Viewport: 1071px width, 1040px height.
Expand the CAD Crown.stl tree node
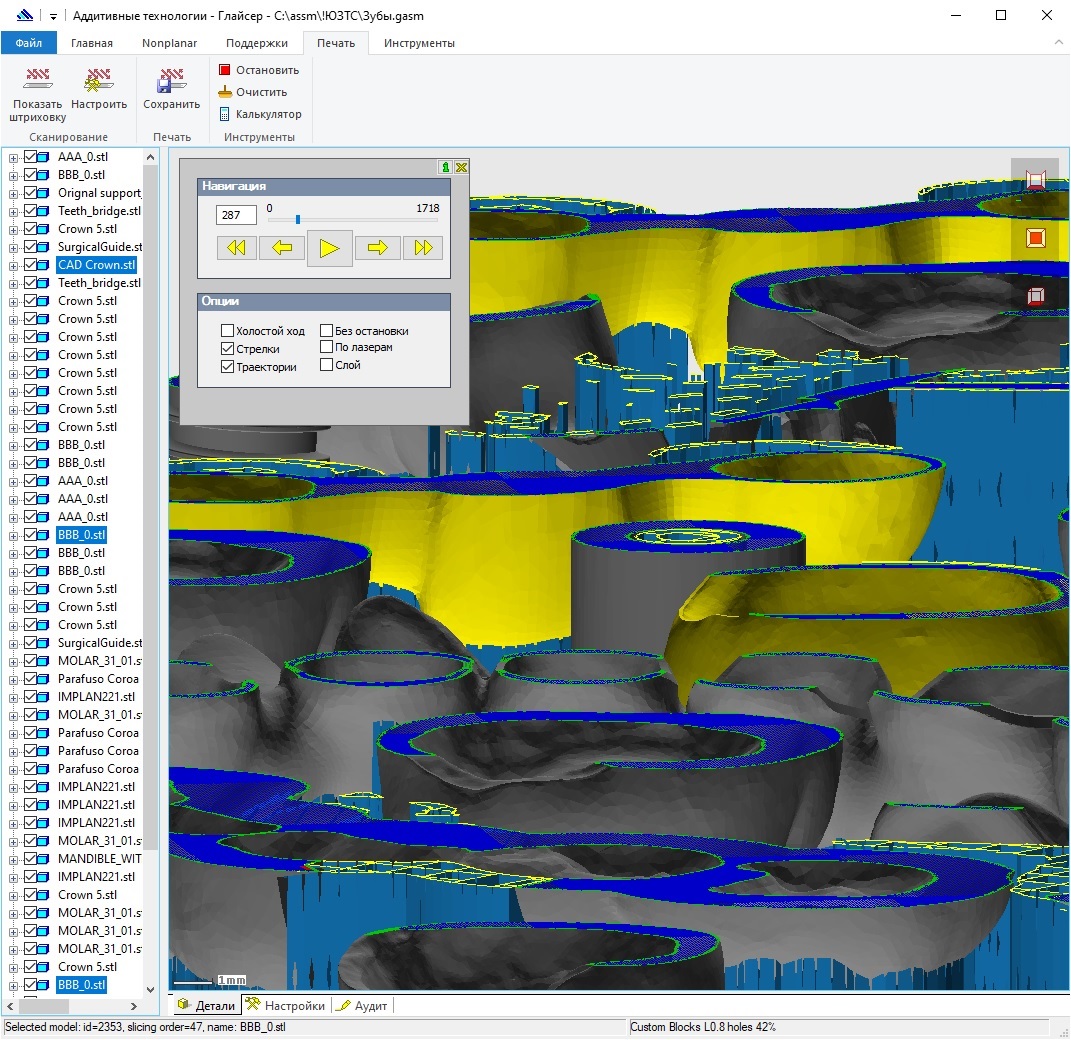13,265
